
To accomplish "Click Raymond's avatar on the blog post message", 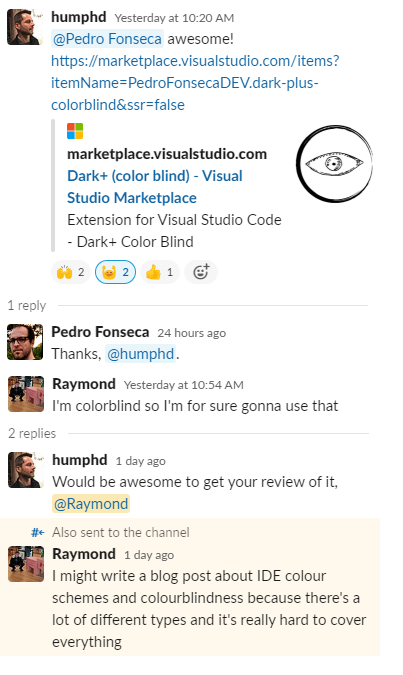I will point(26,564).
